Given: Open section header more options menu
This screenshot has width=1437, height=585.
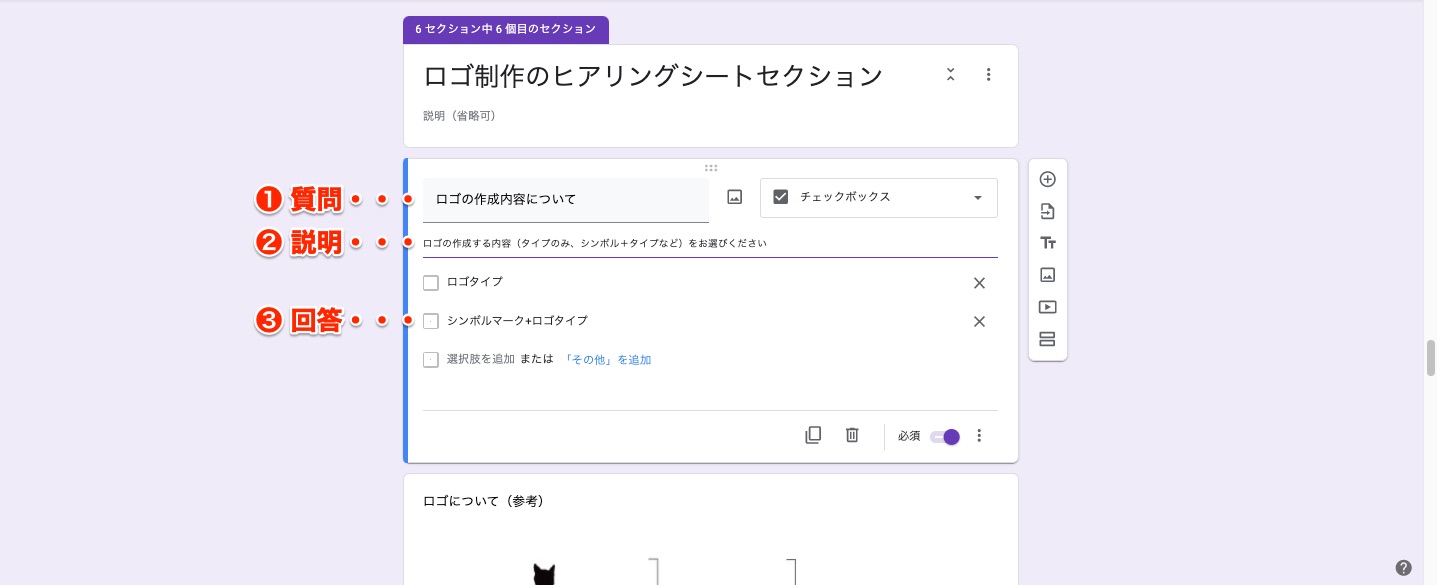Looking at the screenshot, I should (x=988, y=75).
